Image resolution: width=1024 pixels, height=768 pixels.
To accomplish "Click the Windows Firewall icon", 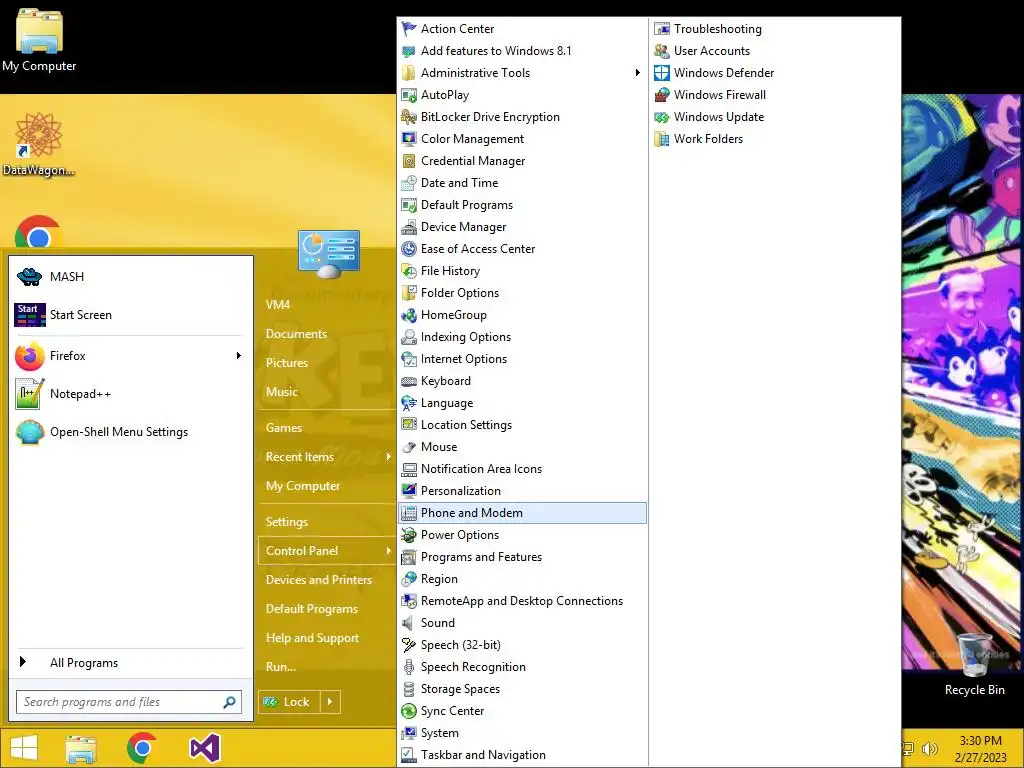I will pos(662,95).
